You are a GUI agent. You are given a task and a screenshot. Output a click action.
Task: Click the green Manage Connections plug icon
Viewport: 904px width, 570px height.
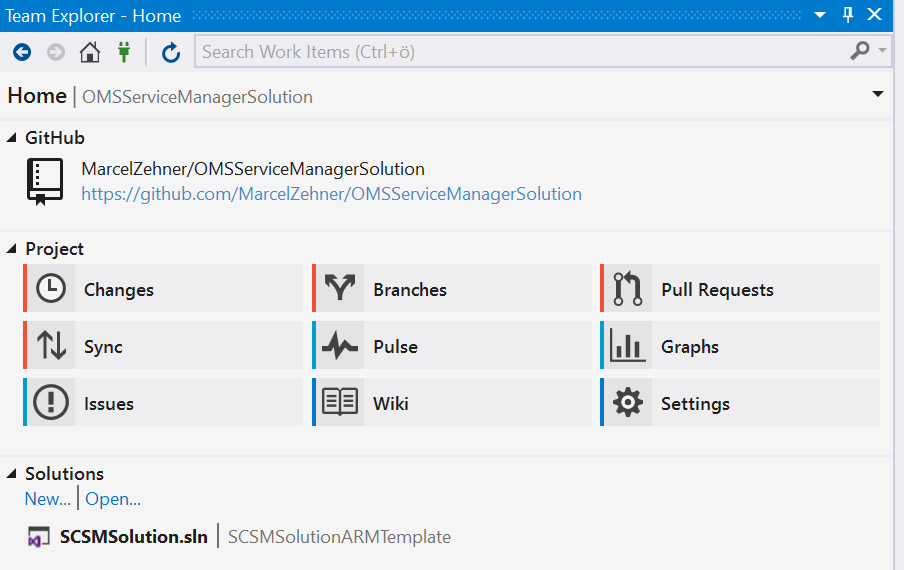(x=124, y=52)
